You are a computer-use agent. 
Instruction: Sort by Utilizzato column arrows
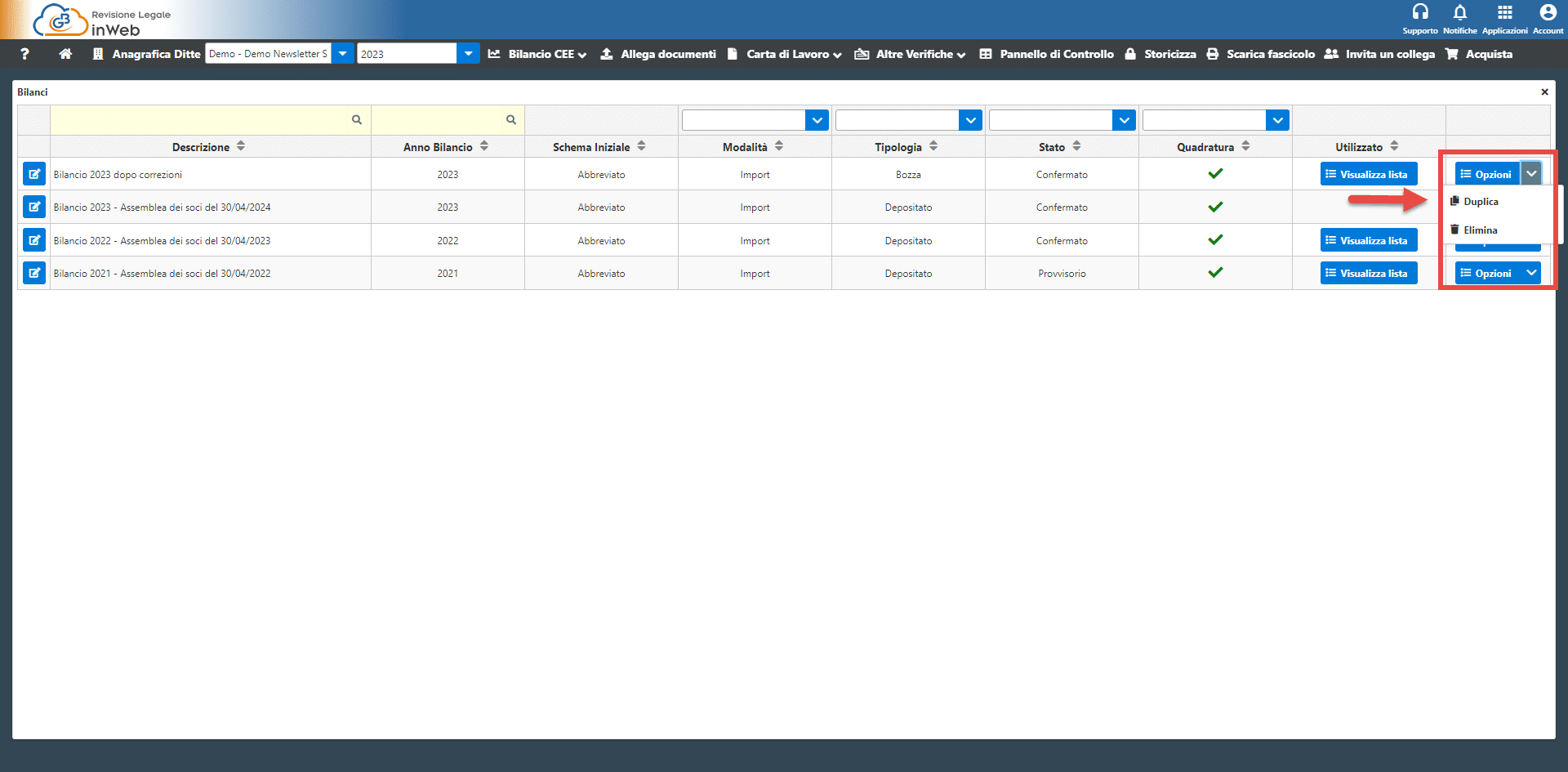[1394, 146]
